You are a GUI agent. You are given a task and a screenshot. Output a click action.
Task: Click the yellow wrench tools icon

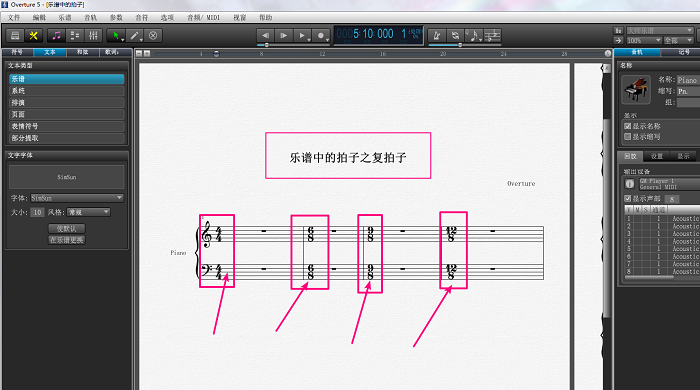(33, 36)
